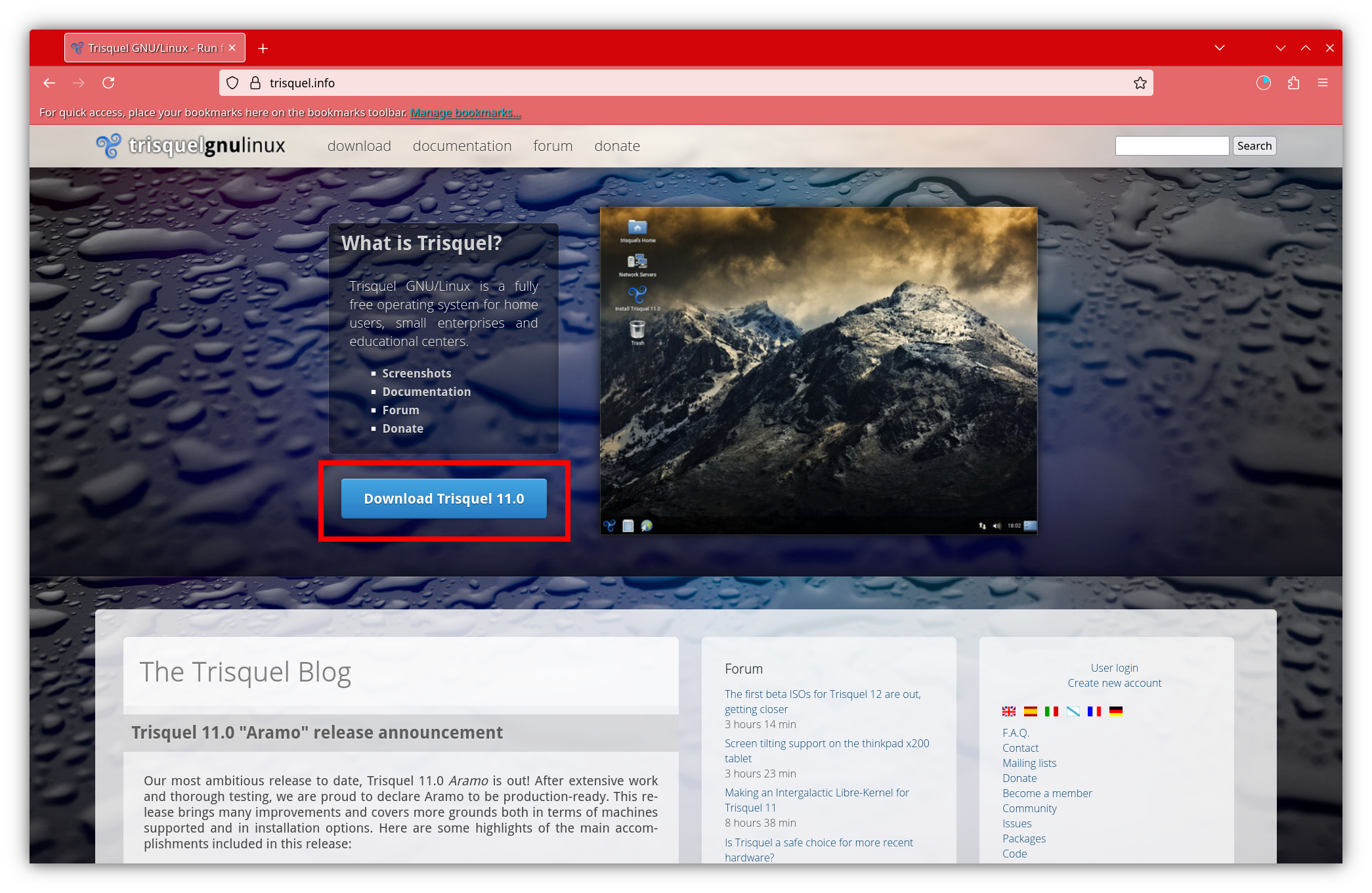
Task: Open the Firefox account circle icon
Action: coord(1263,83)
